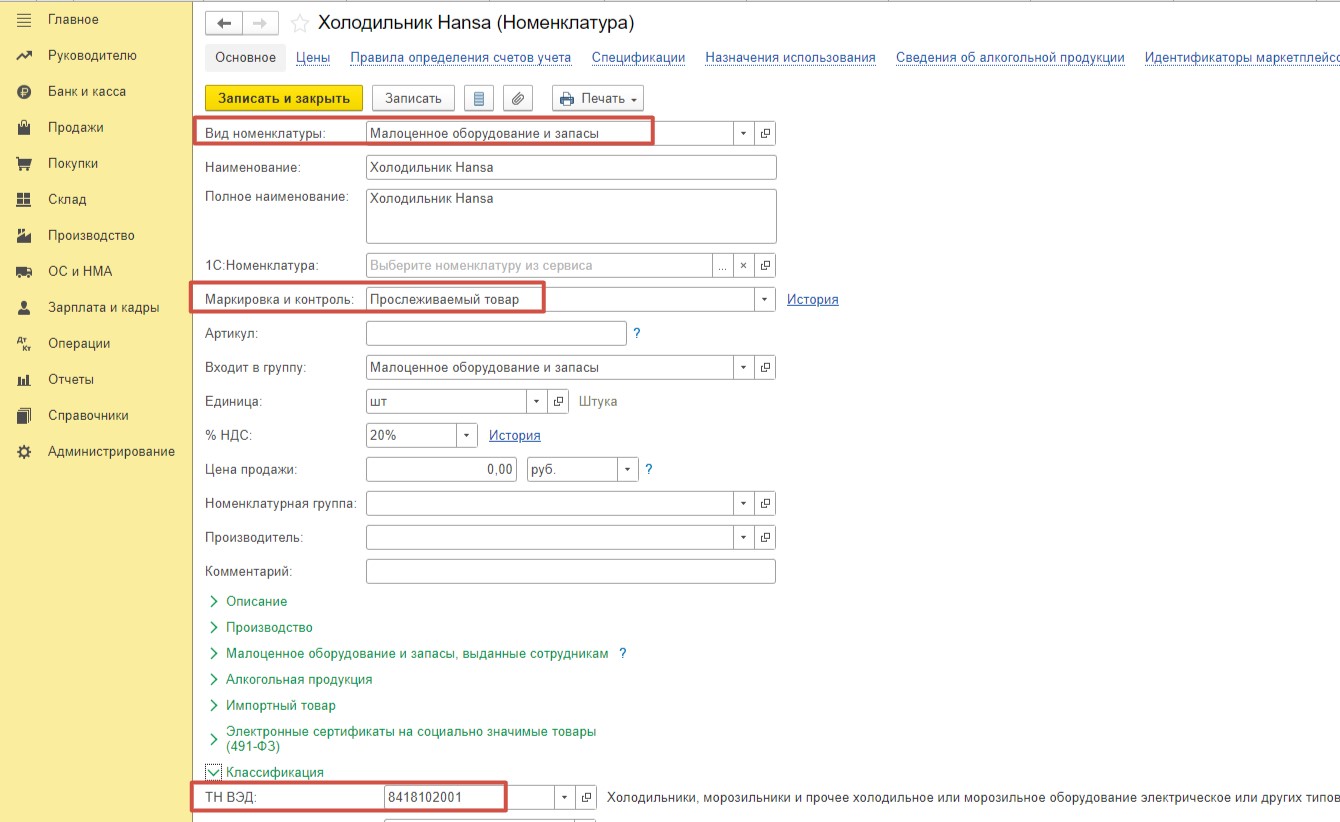Open История link next to % НДС
The width and height of the screenshot is (1340, 822).
point(514,435)
